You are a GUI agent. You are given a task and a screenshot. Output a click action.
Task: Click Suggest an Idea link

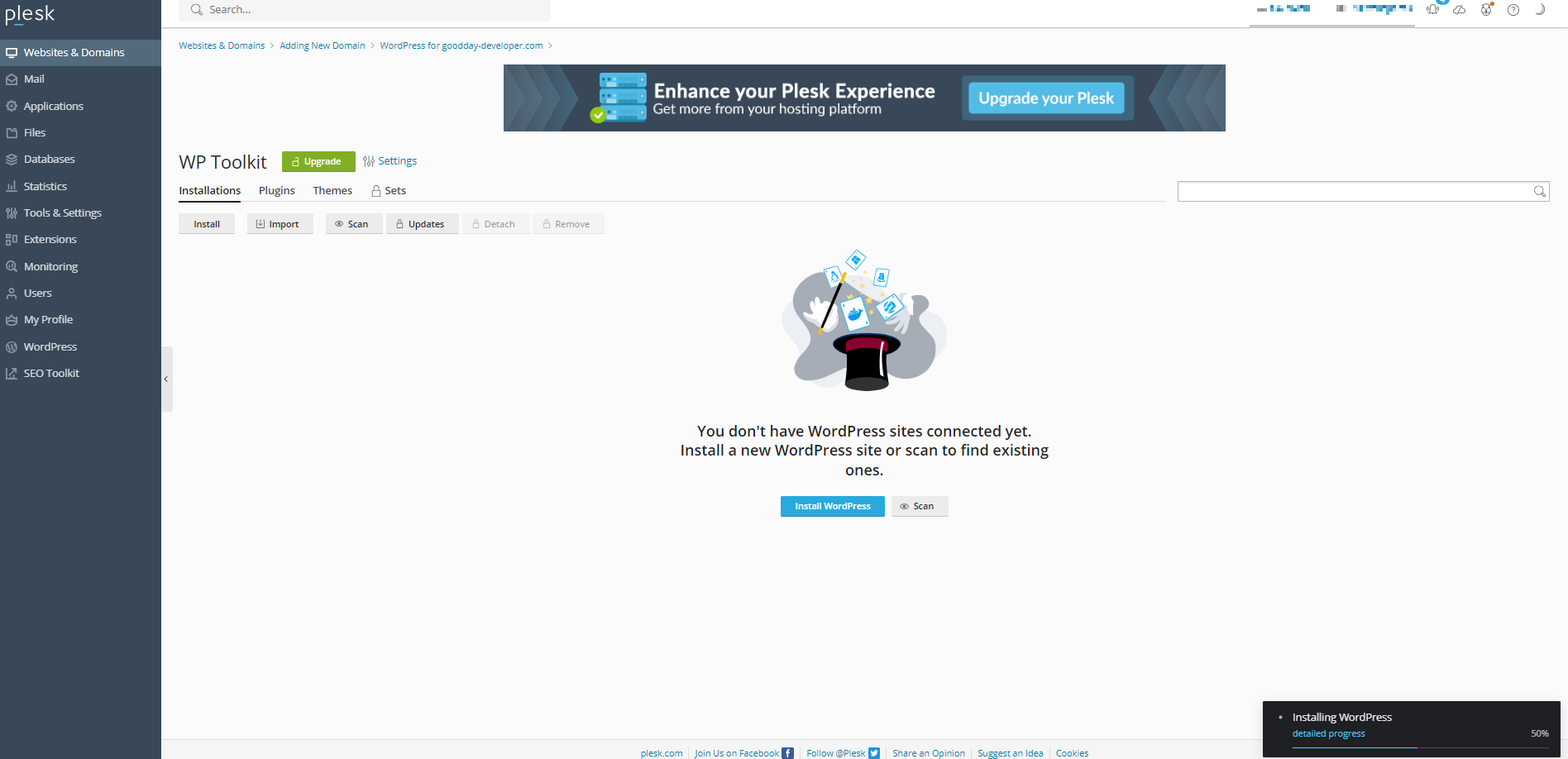(1011, 753)
